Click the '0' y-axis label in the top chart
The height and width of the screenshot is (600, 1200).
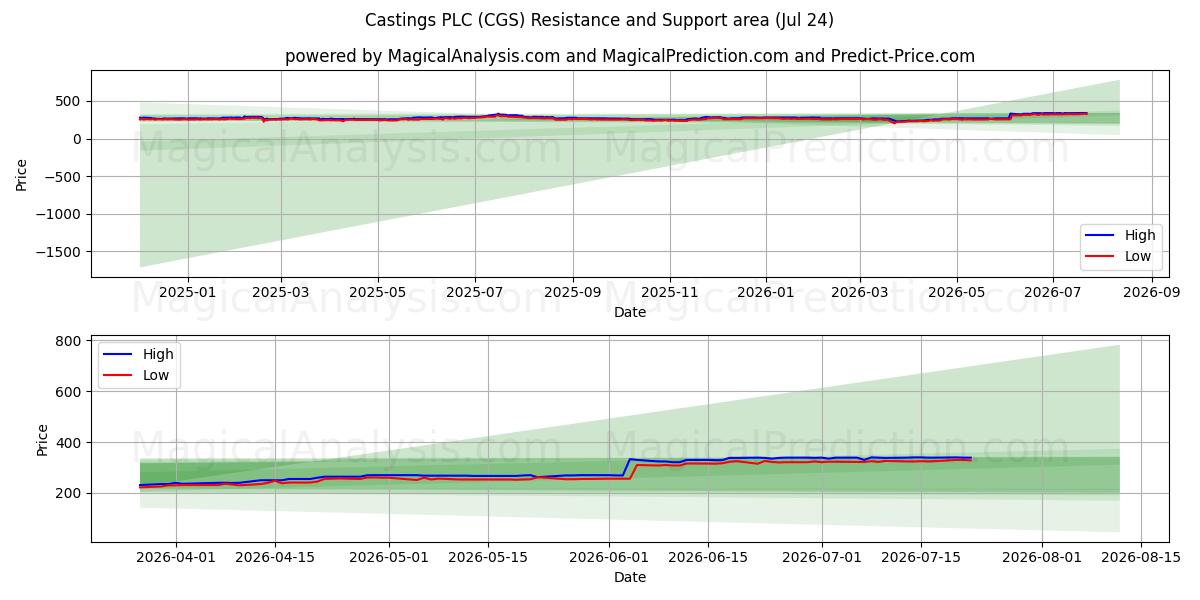[79, 139]
